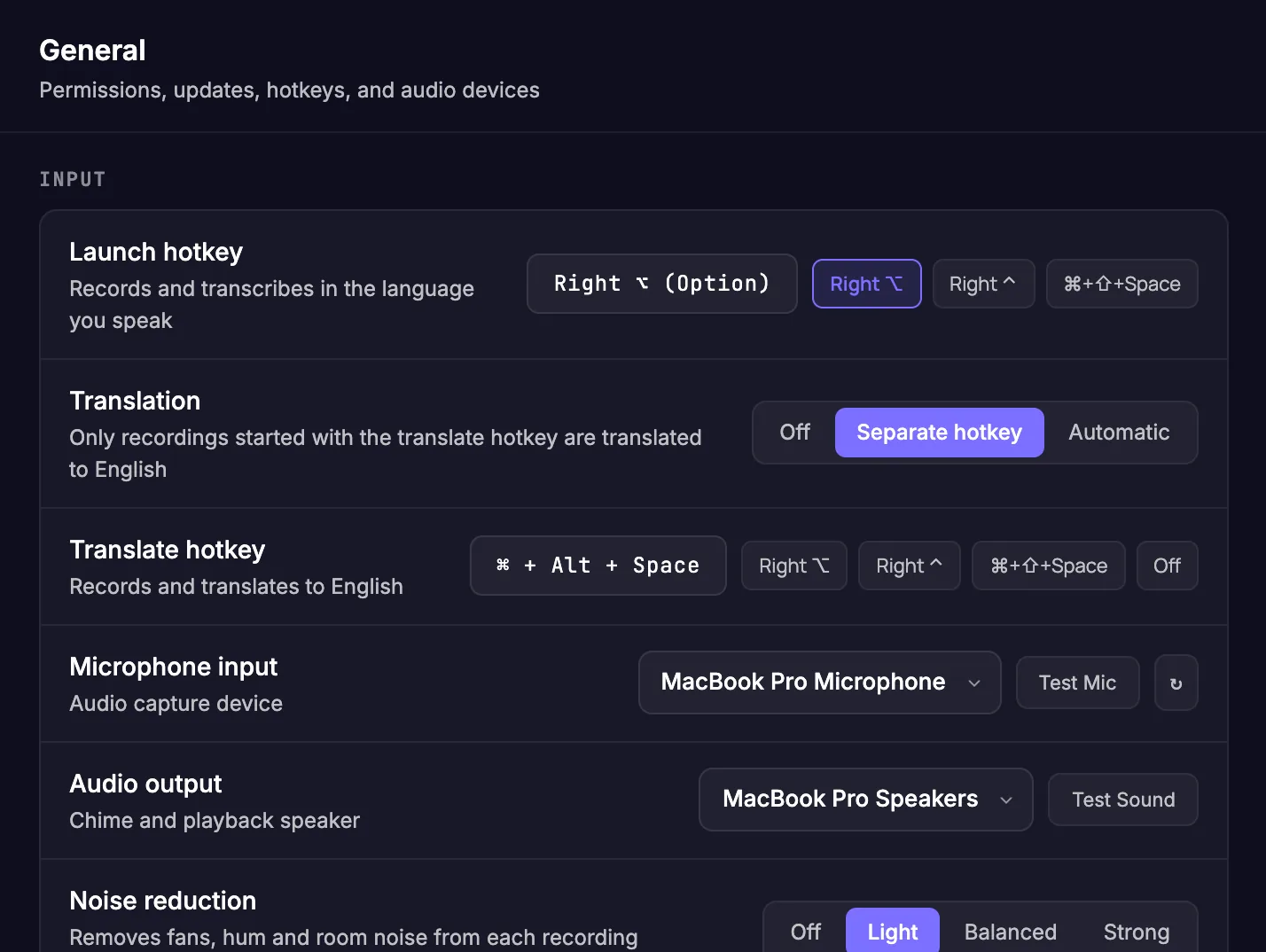
Task: Pick Right Control preset for Launch hotkey
Action: click(983, 284)
